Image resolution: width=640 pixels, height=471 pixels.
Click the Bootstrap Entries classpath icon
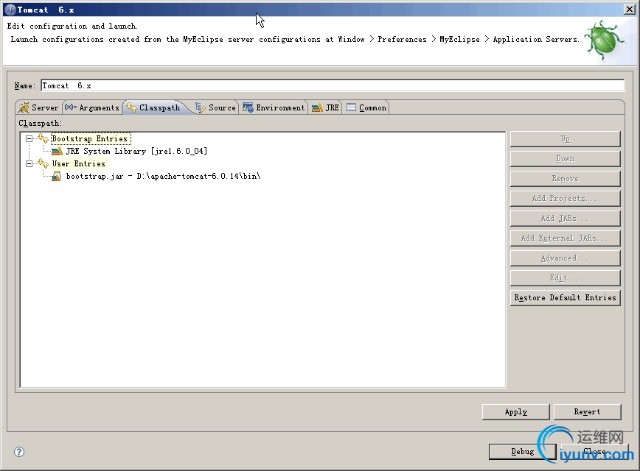click(43, 139)
